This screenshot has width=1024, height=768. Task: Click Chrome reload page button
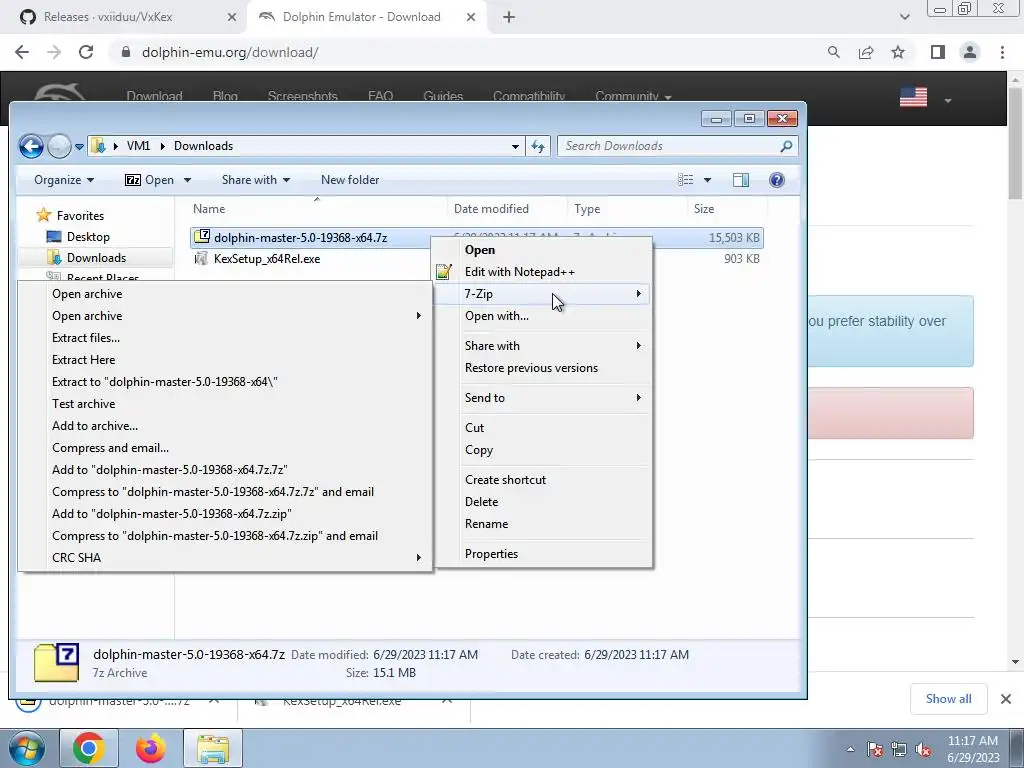(86, 52)
